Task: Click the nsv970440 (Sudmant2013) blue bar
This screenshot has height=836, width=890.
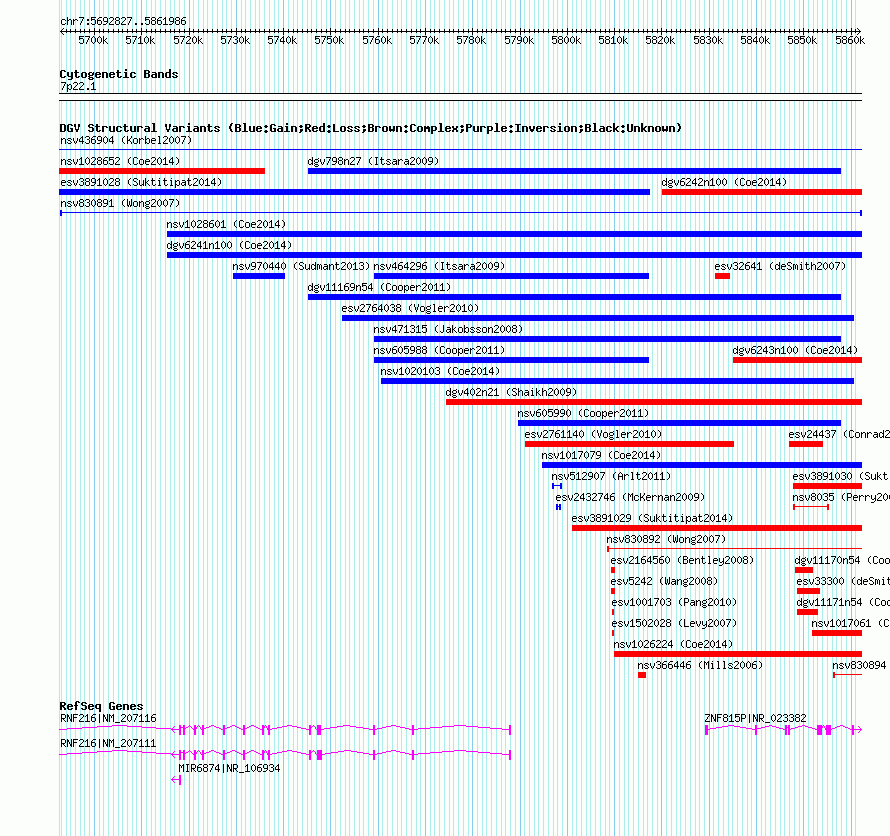Action: [x=259, y=276]
